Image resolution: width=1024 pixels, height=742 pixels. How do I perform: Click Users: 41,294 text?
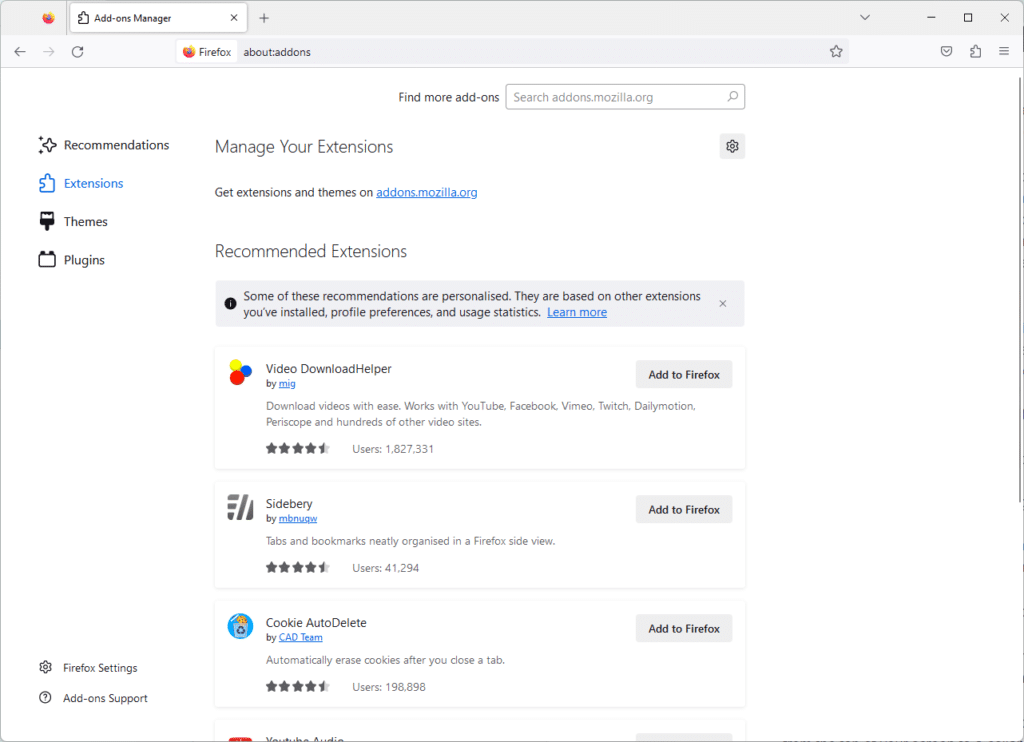[x=385, y=568]
